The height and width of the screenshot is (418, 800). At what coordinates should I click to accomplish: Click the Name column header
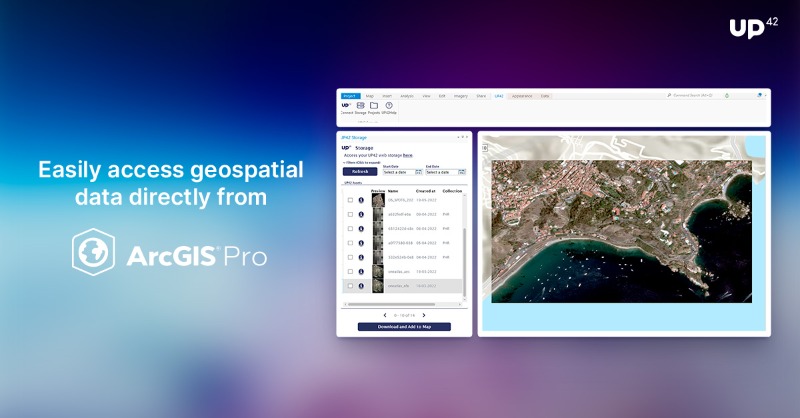coord(393,191)
